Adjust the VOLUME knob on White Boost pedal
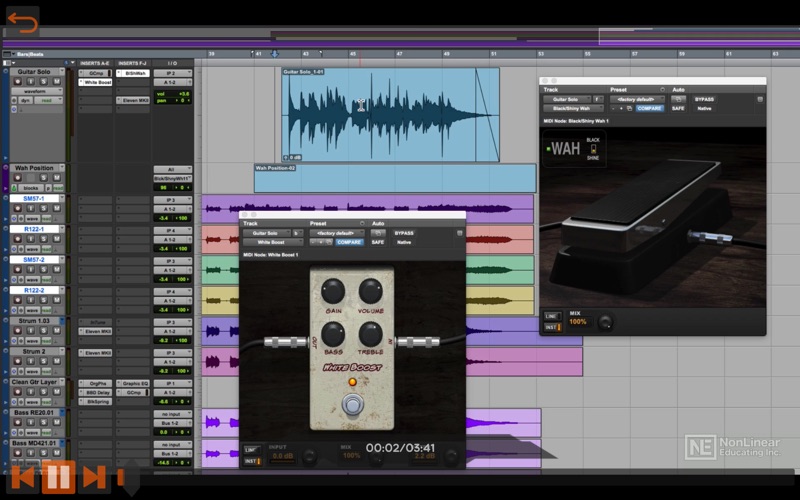 click(370, 291)
